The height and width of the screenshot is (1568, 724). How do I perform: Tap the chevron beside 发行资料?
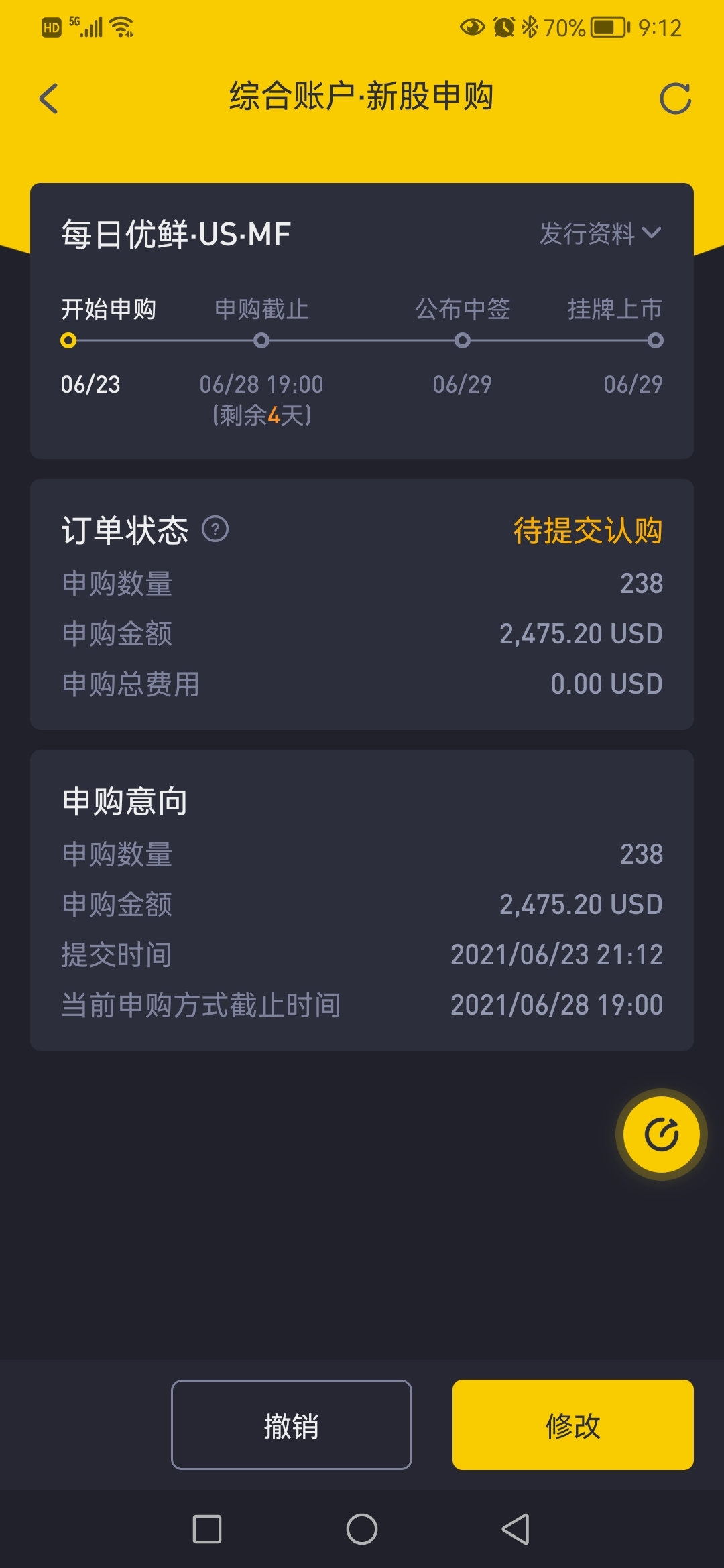(x=652, y=233)
